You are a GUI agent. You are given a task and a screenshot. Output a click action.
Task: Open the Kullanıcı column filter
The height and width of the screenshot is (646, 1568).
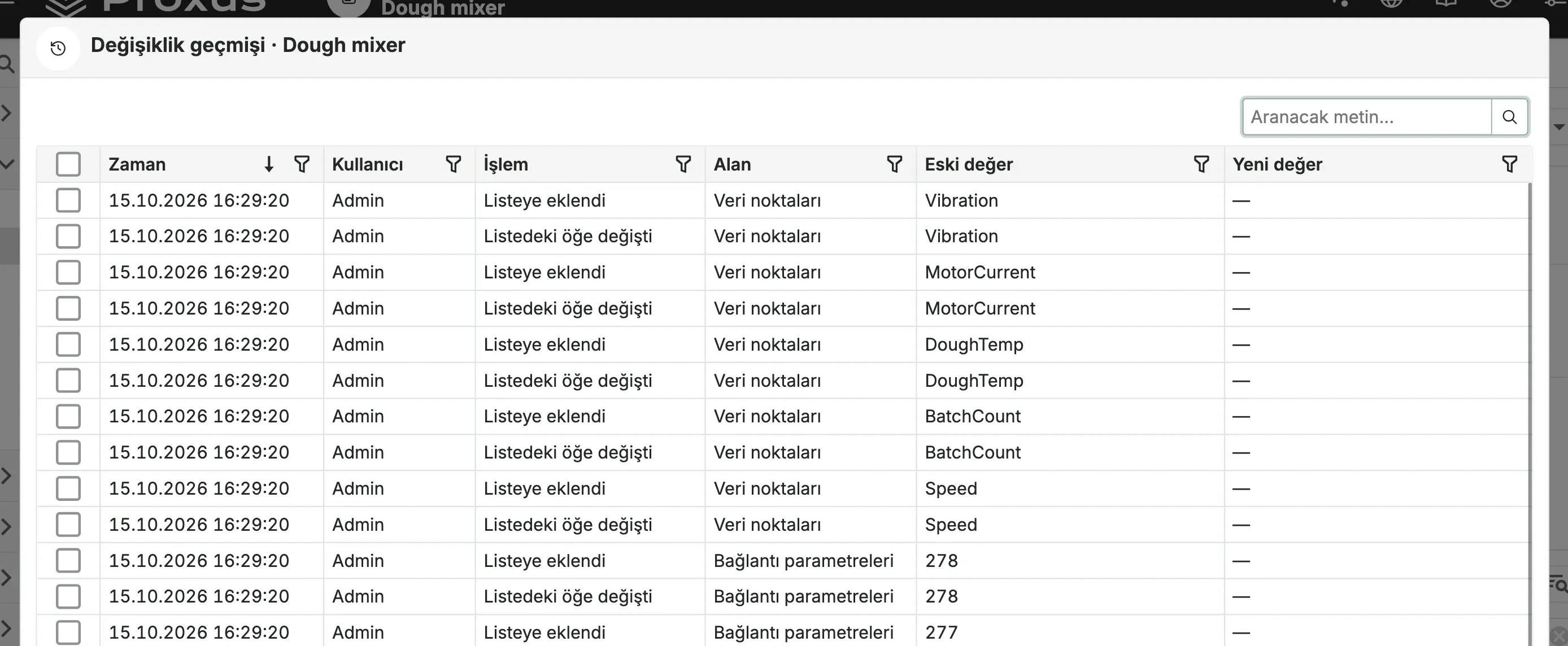click(x=454, y=164)
